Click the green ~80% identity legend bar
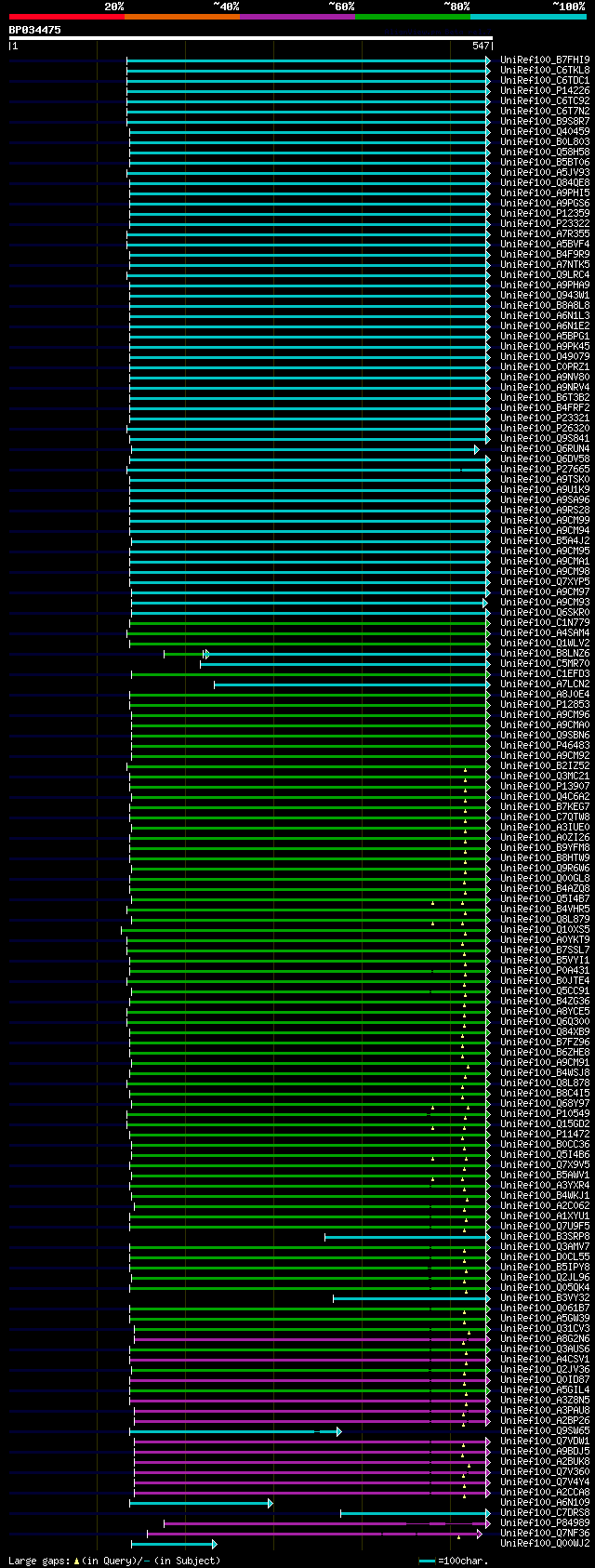 (412, 17)
